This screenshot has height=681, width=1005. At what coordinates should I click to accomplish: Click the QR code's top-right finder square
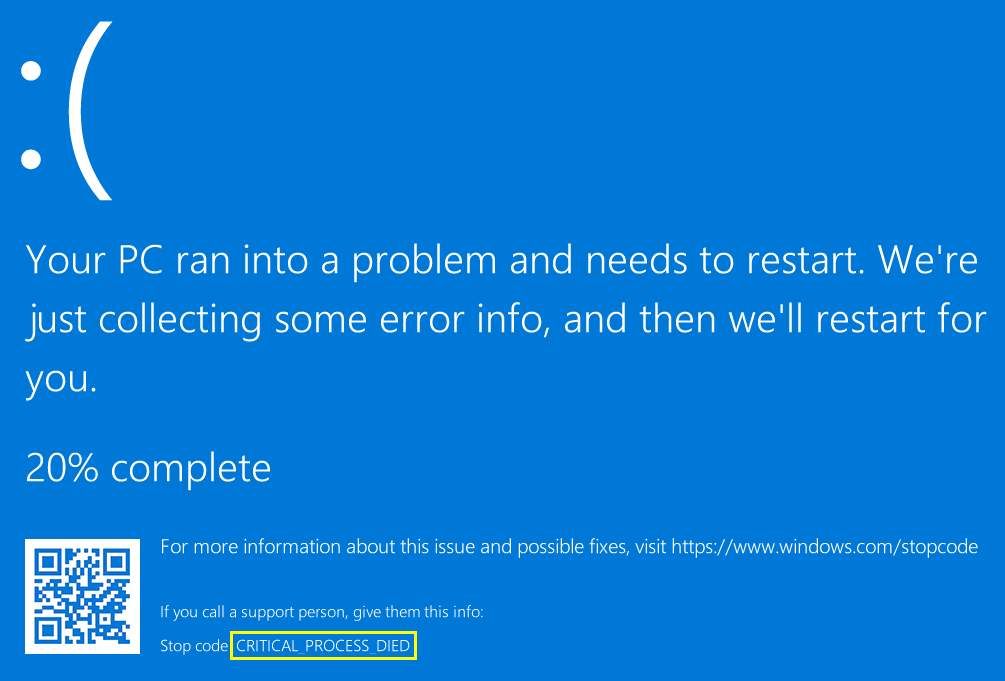click(x=116, y=563)
